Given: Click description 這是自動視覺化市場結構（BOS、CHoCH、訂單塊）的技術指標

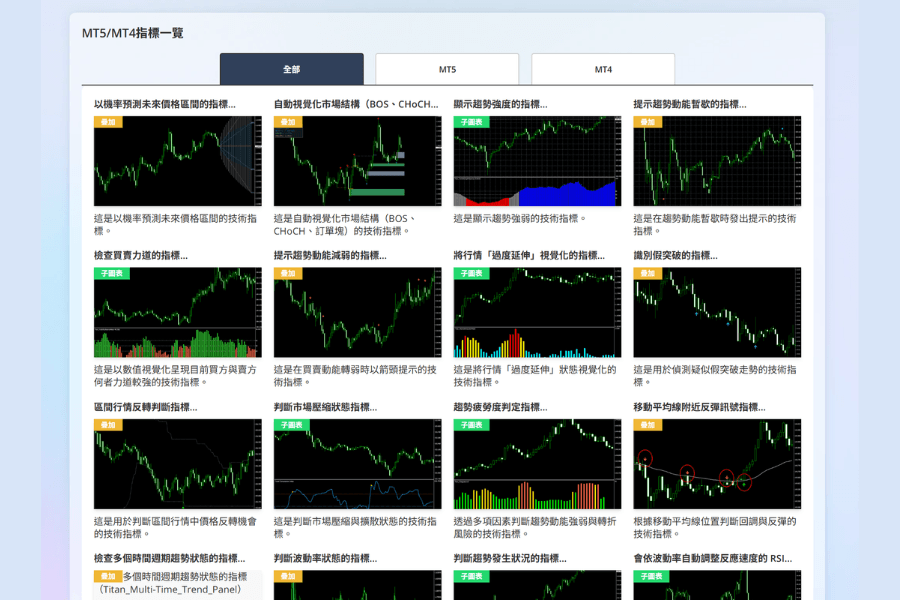Looking at the screenshot, I should point(345,224).
